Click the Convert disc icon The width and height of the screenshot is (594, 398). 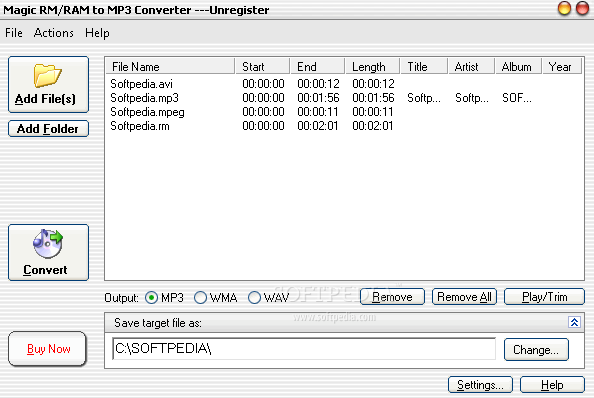[48, 243]
